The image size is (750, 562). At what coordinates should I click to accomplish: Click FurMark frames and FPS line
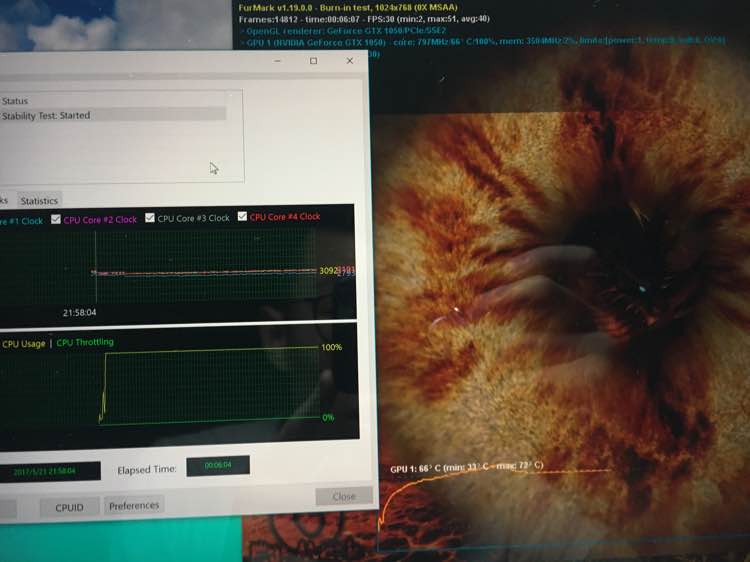(364, 19)
